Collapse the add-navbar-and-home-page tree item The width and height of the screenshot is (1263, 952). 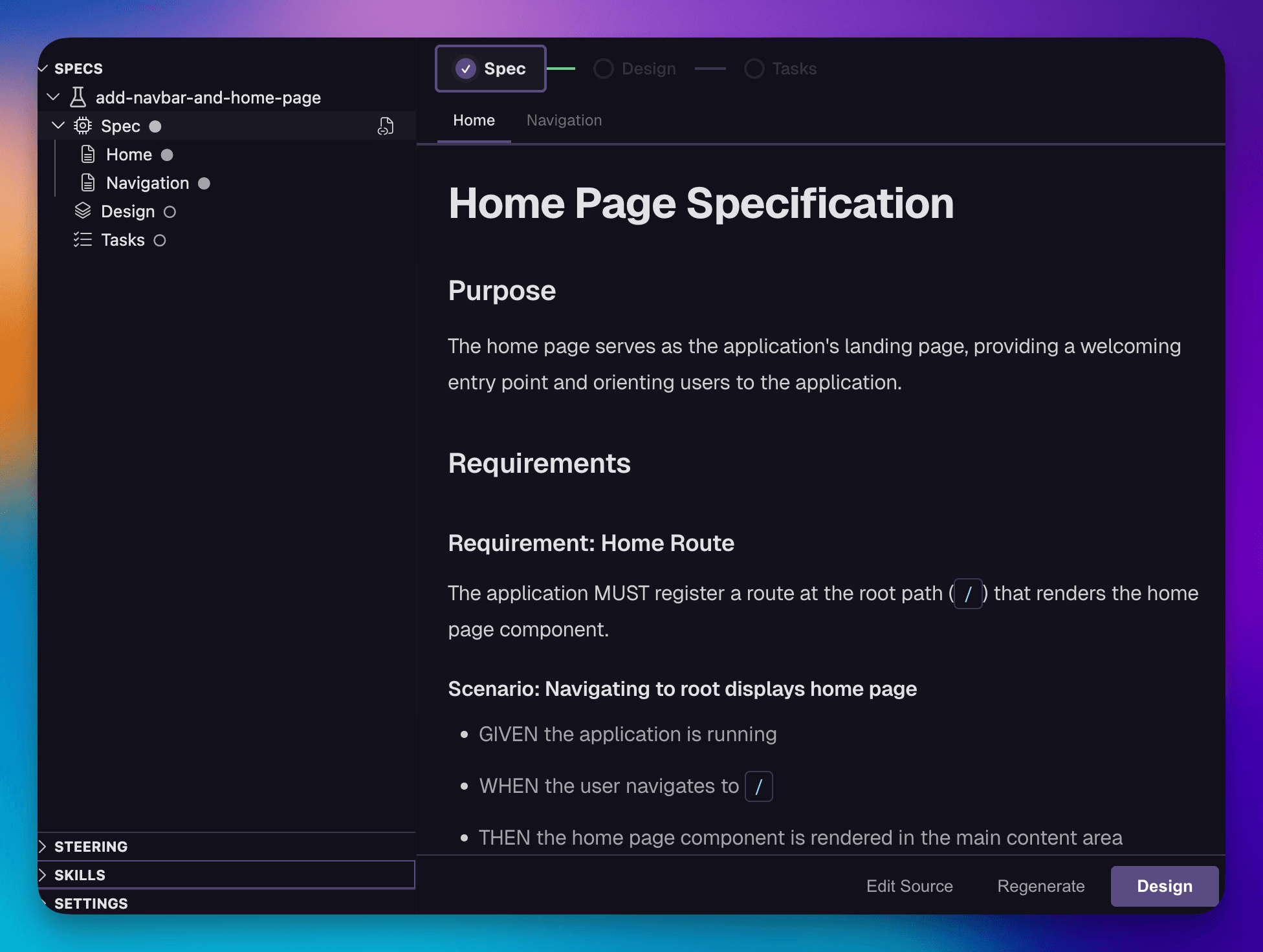(53, 97)
